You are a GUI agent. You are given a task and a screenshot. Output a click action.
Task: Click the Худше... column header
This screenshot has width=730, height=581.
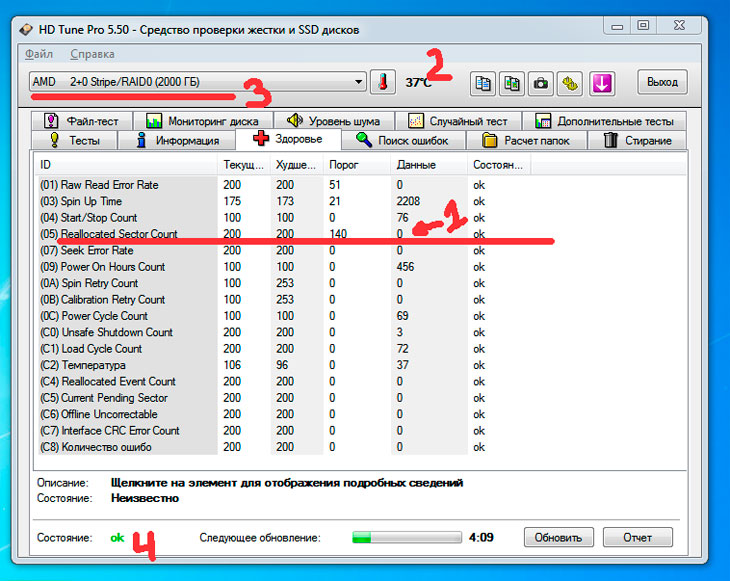click(x=297, y=165)
